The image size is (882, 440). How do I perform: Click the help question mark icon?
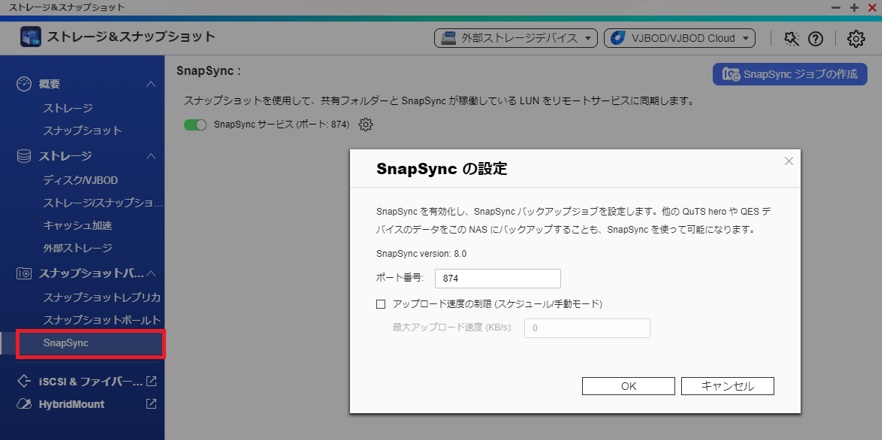pyautogui.click(x=816, y=38)
